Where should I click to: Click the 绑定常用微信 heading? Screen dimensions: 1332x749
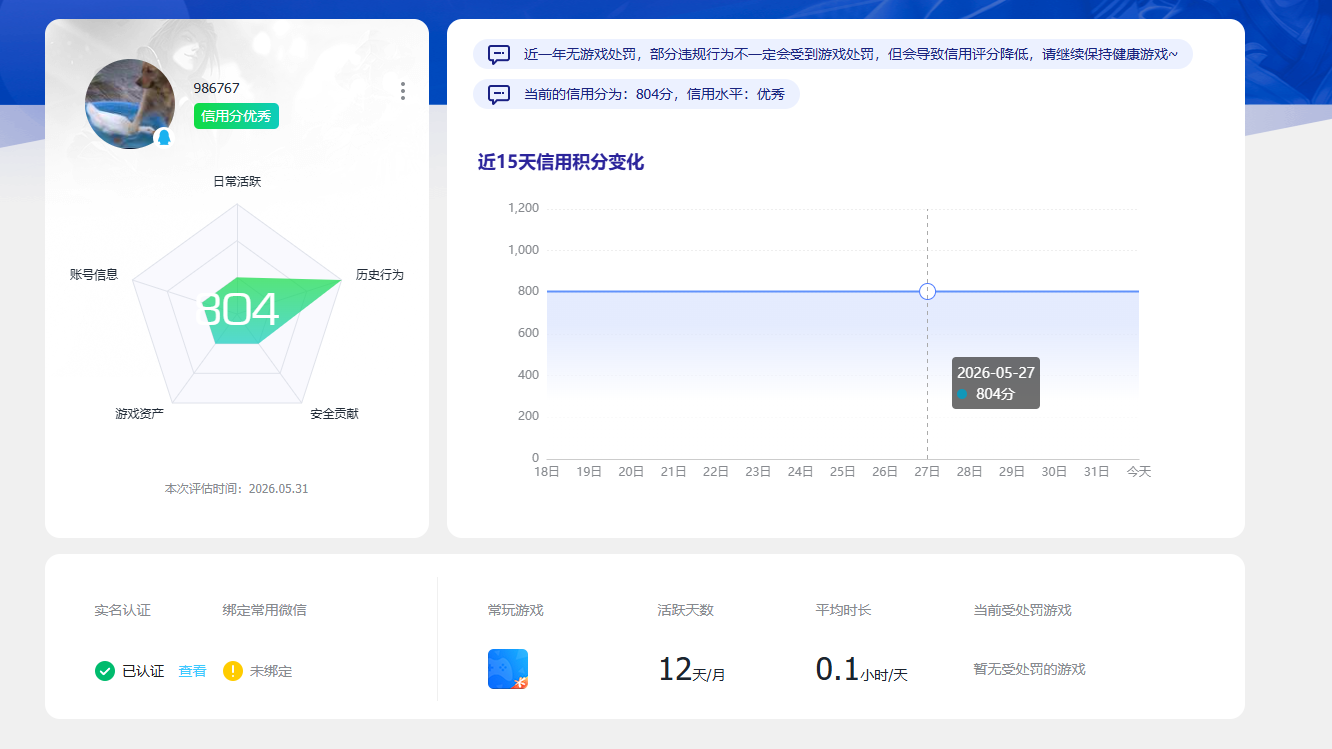coord(265,610)
